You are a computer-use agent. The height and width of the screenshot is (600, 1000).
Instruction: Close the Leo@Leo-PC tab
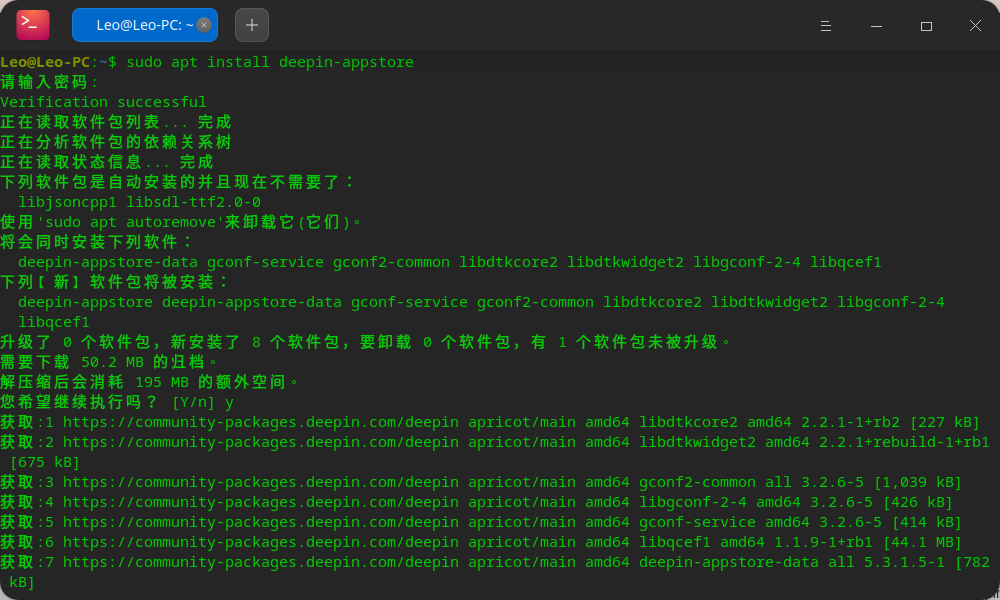click(204, 25)
